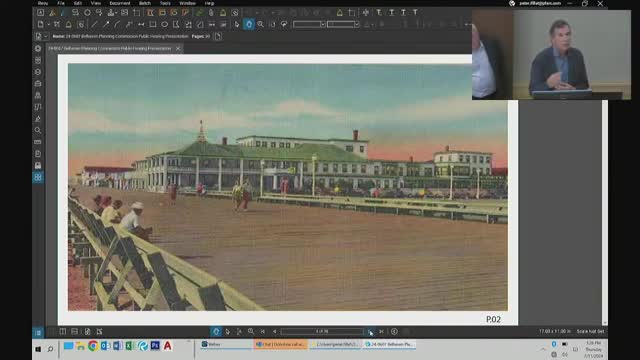Select the Zoom tool in top toolbar
The image size is (640, 360).
(x=260, y=24)
